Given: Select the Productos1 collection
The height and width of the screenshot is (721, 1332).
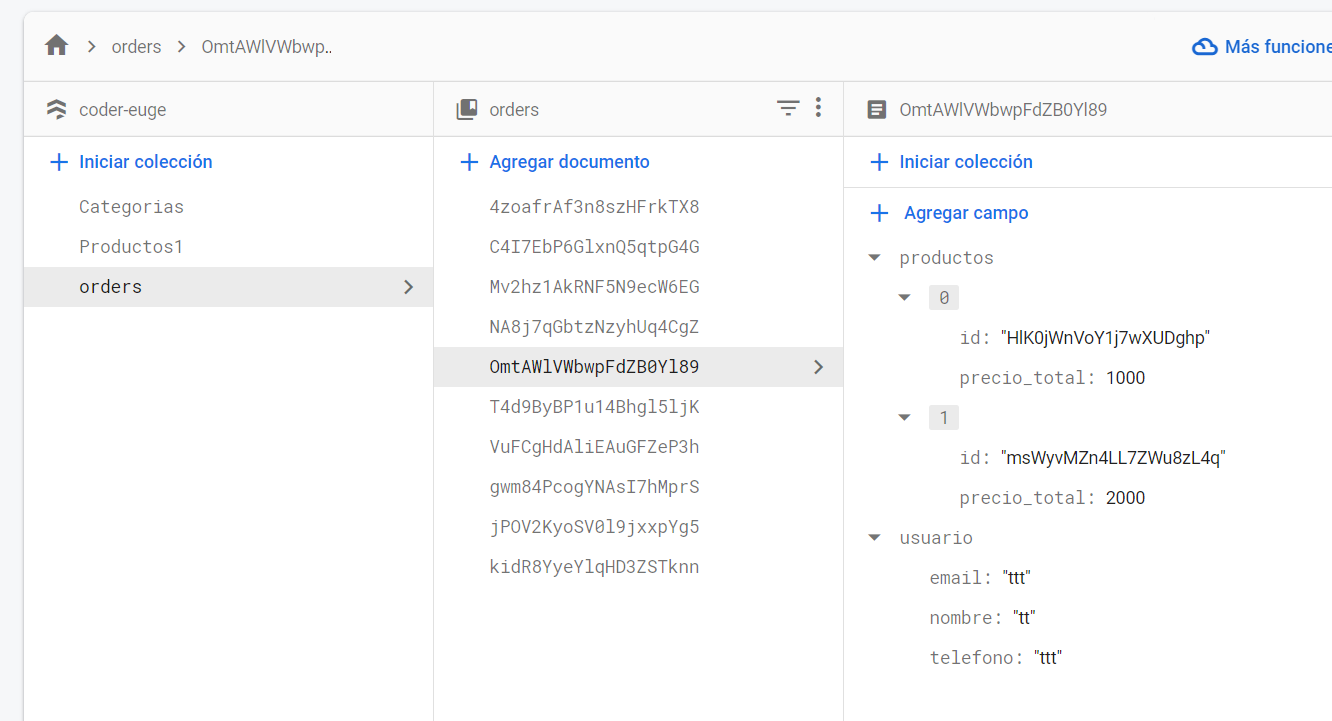Looking at the screenshot, I should [x=131, y=246].
